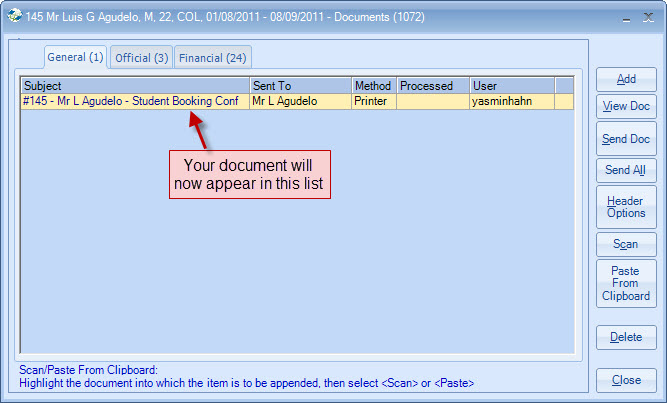Image resolution: width=667 pixels, height=403 pixels.
Task: Open the Financial (24) tab
Action: click(213, 58)
